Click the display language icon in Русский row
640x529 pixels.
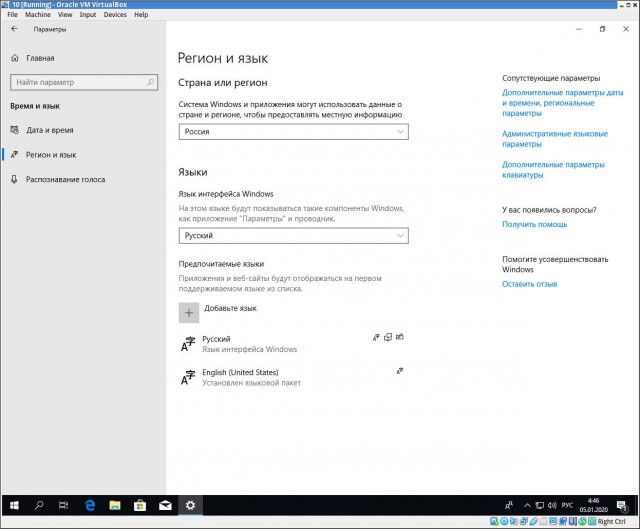pyautogui.click(x=376, y=337)
